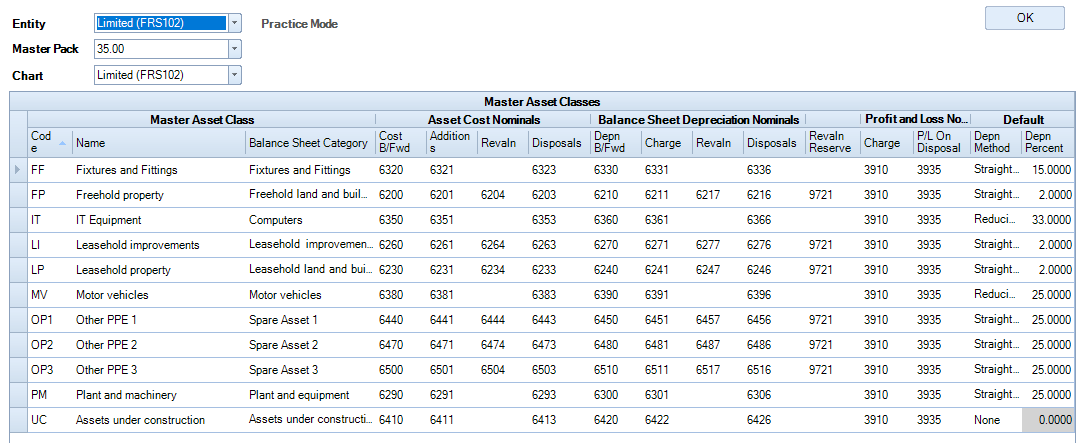Click the P/L charge 3910 in MV row
The image size is (1080, 443).
(x=886, y=295)
